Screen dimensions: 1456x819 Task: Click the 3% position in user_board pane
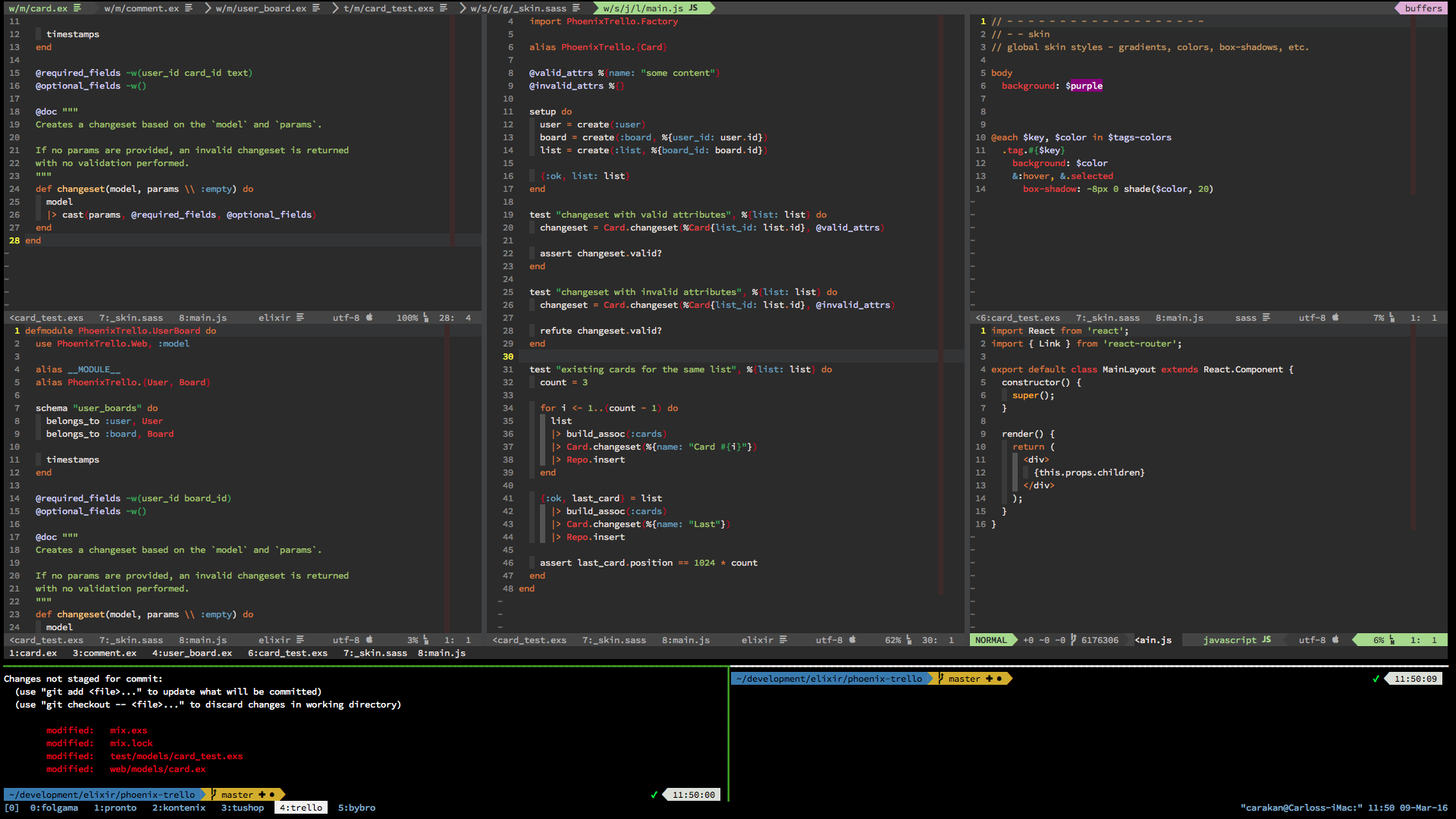pos(413,640)
